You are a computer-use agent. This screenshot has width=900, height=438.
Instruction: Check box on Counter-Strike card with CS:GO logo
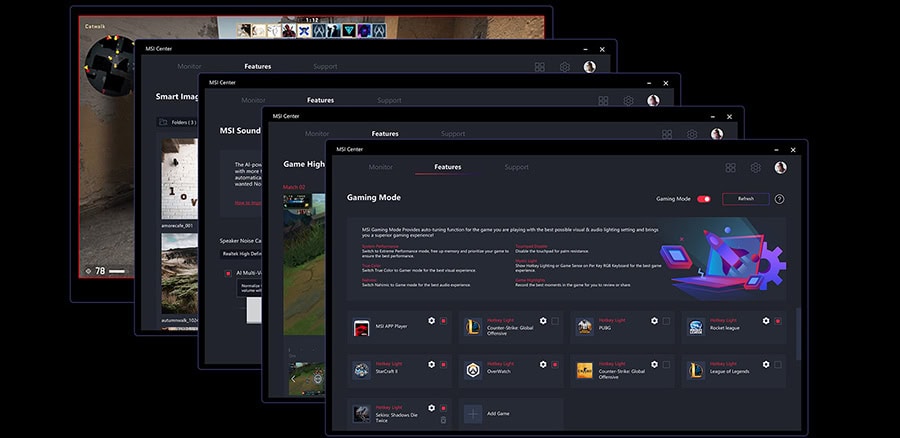click(666, 365)
